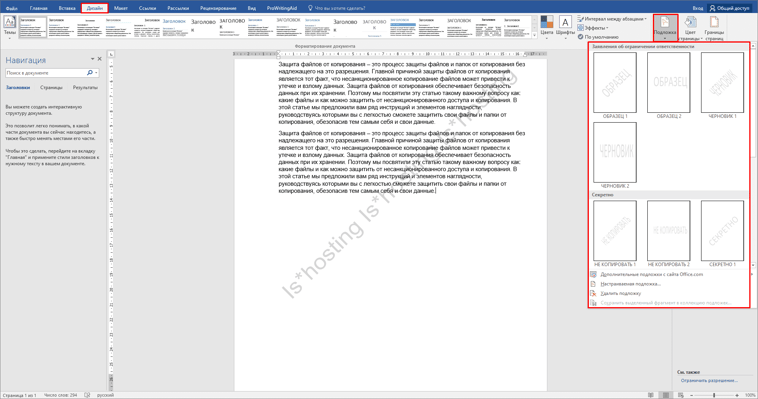This screenshot has width=758, height=399.
Task: Switch to Print Layout view icon
Action: tap(666, 395)
